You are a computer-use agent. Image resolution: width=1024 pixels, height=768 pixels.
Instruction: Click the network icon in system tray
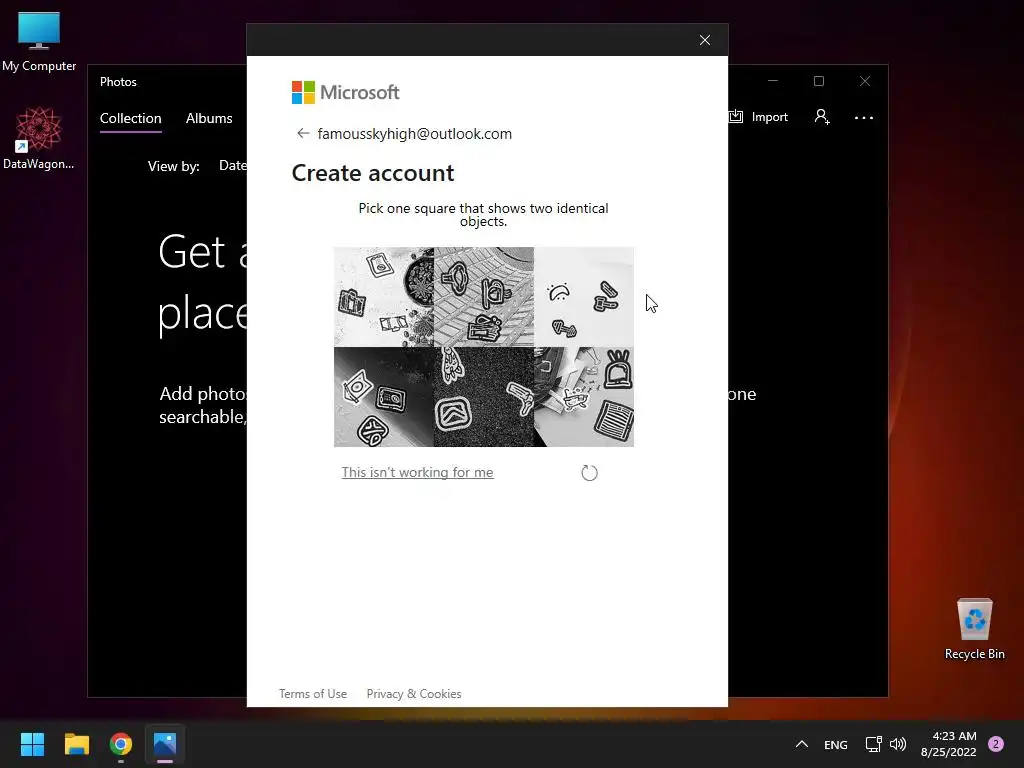click(x=873, y=744)
